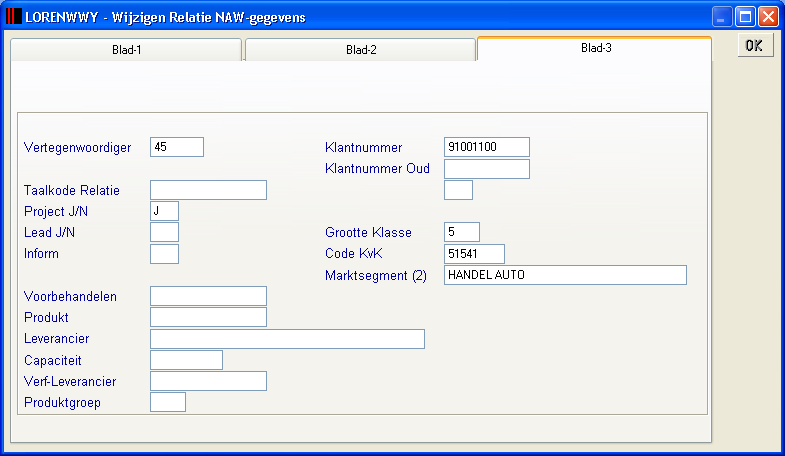
Task: Click the Capaciteit label
Action: tap(53, 360)
